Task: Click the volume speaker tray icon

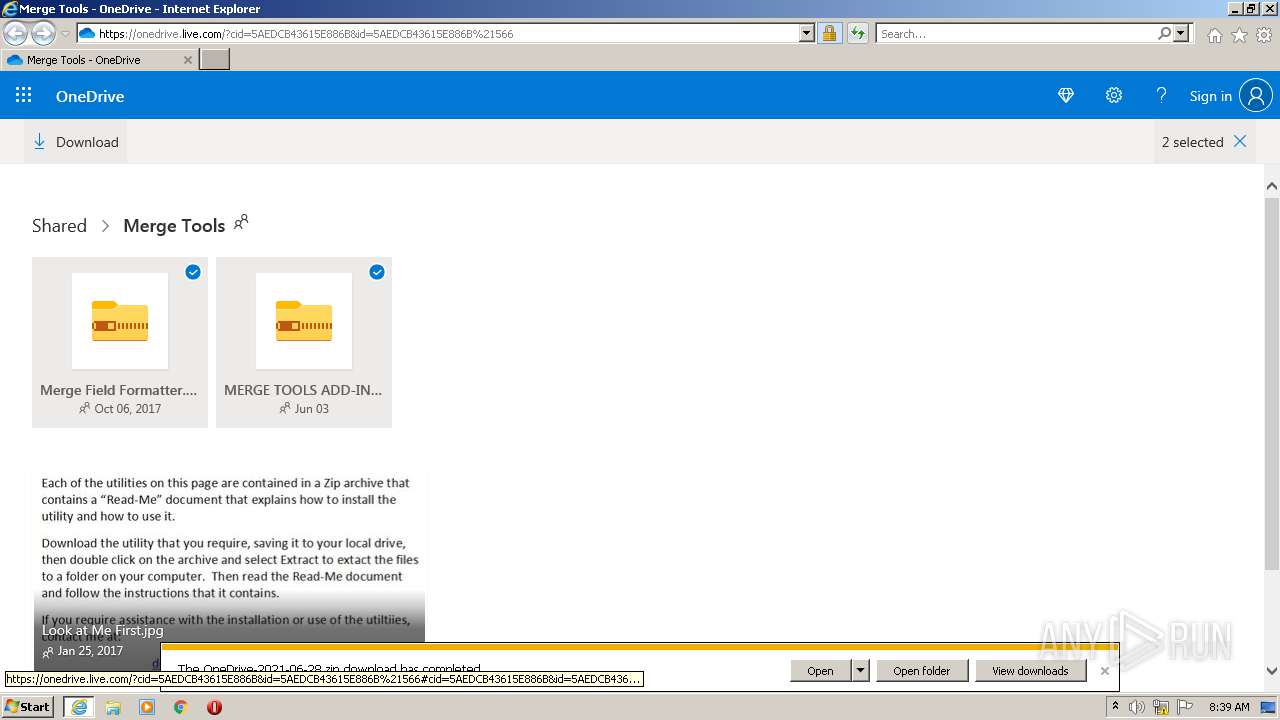Action: (x=1137, y=706)
